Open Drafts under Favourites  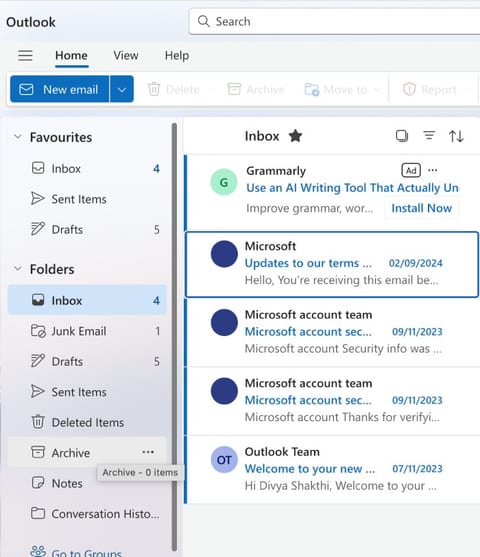87,229
